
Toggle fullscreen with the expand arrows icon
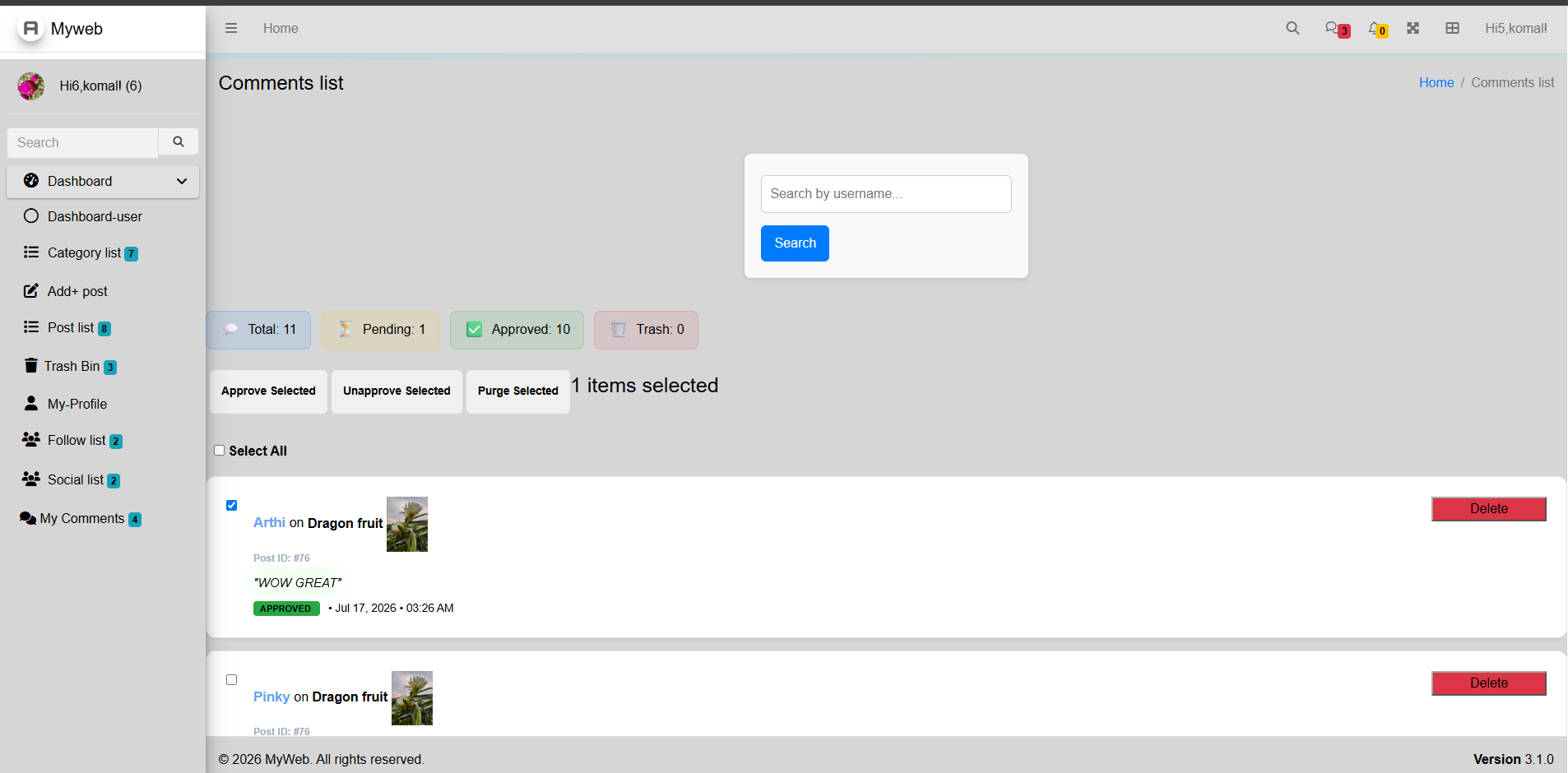click(1413, 28)
